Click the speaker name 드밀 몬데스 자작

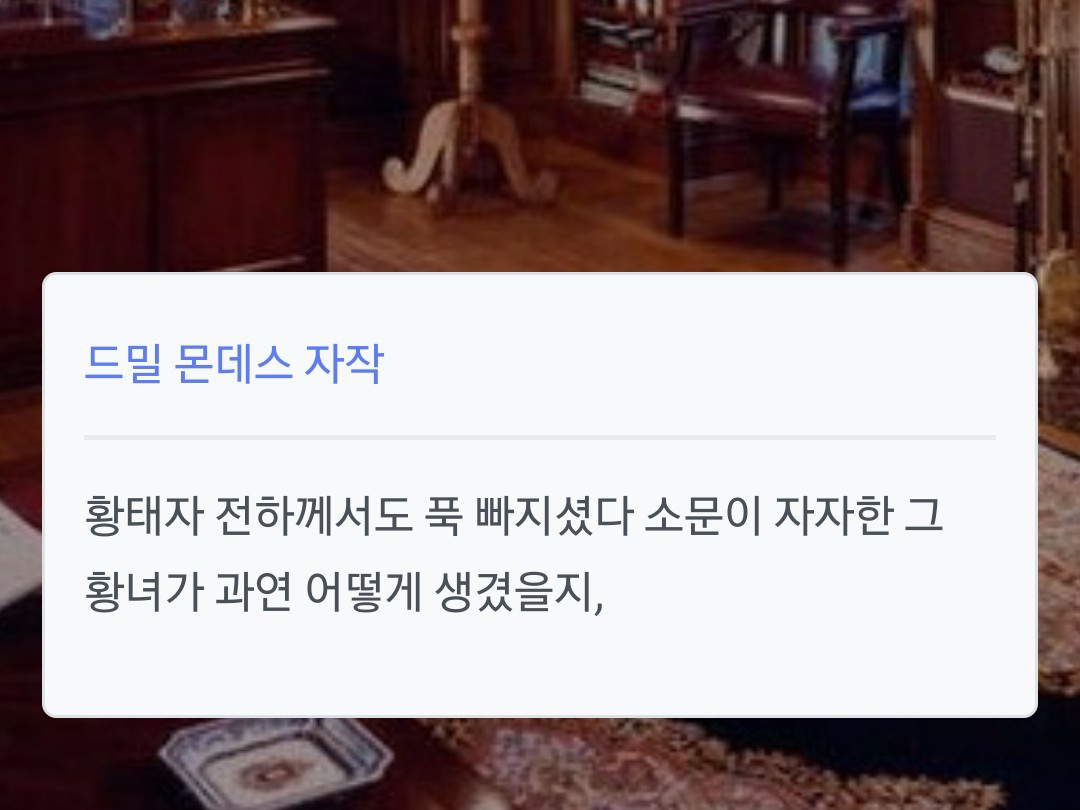pos(233,363)
